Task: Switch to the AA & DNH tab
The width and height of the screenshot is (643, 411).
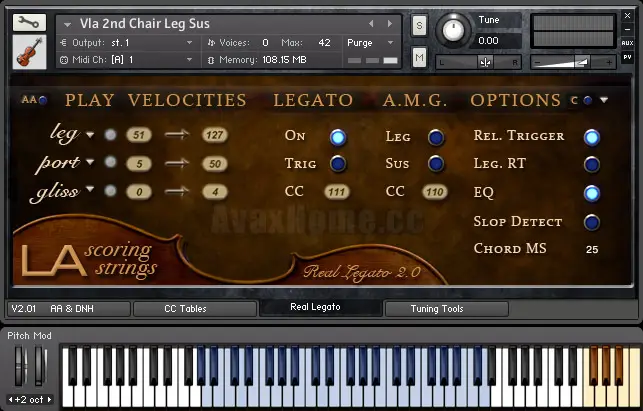Action: click(69, 308)
